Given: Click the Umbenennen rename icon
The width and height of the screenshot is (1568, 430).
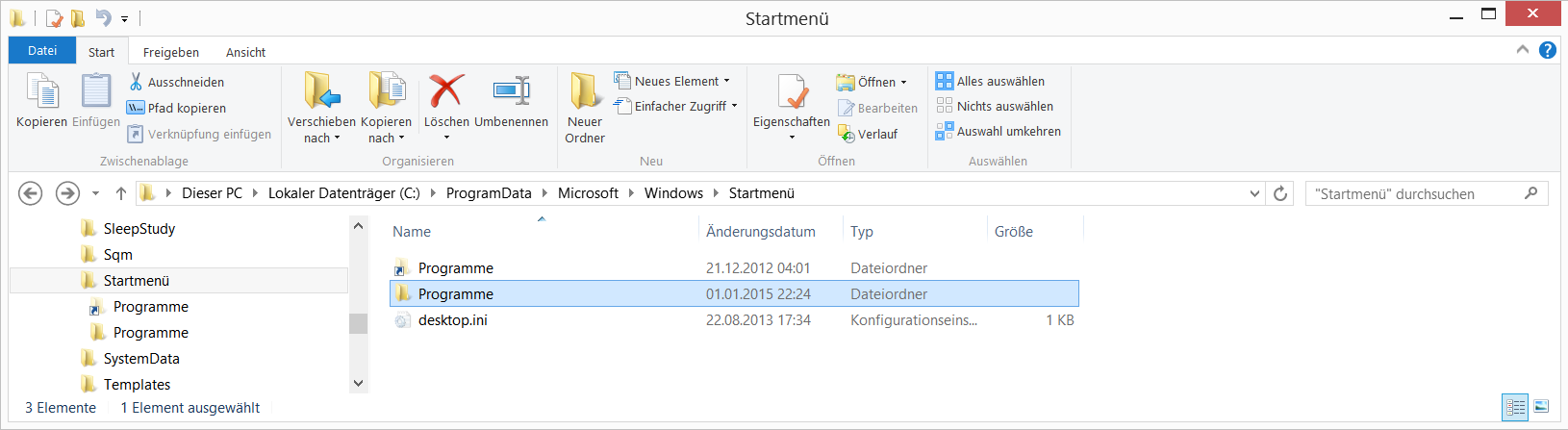Looking at the screenshot, I should tap(511, 92).
